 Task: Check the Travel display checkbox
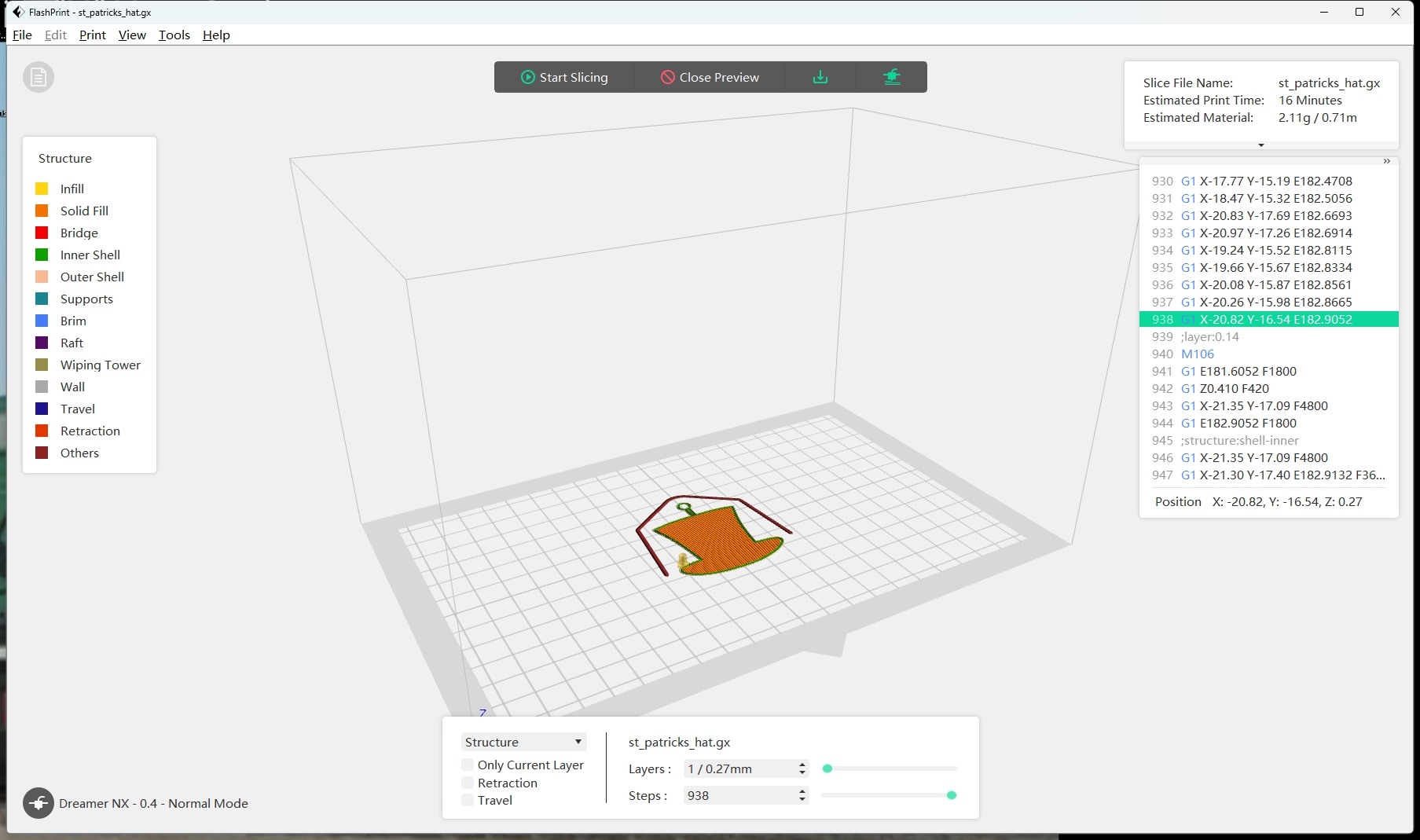[x=468, y=800]
